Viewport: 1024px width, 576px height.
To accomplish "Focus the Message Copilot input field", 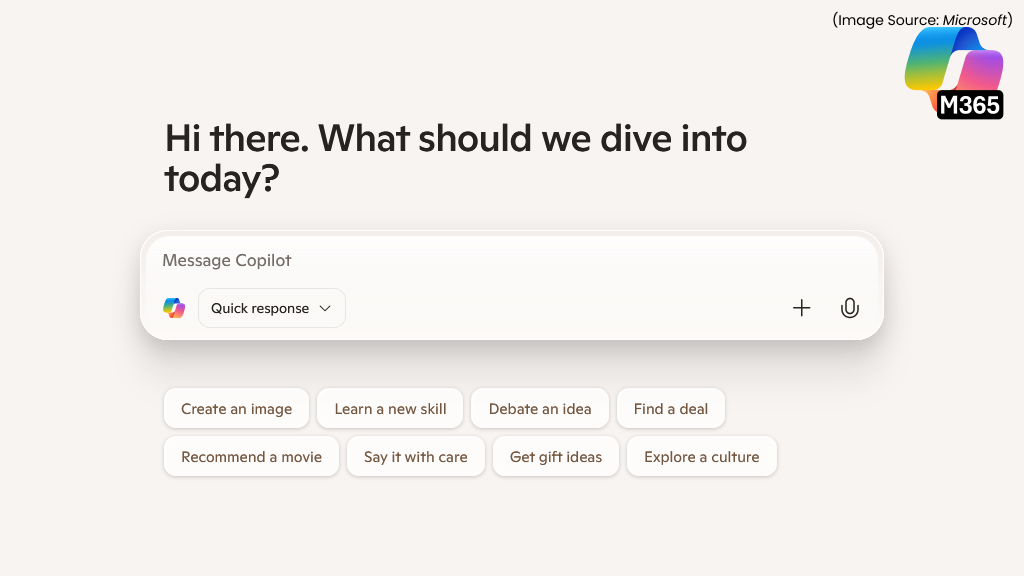I will click(511, 261).
